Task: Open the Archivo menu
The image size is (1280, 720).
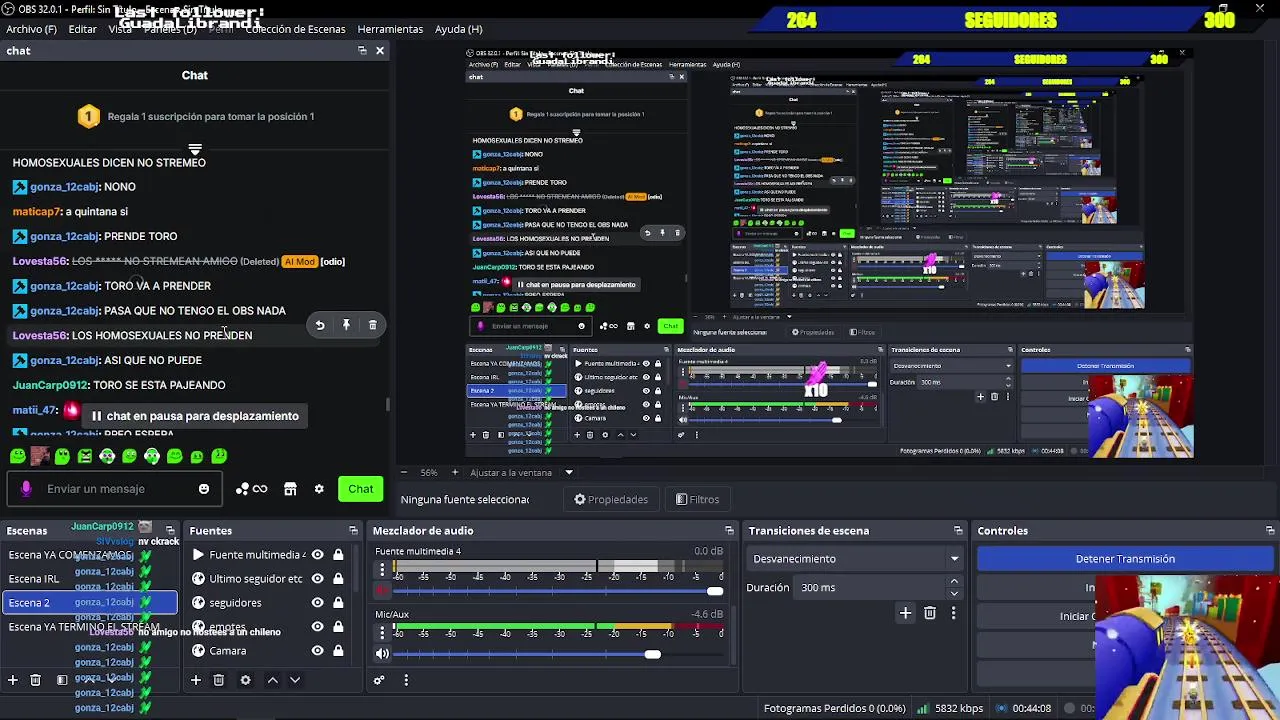Action: (30, 29)
